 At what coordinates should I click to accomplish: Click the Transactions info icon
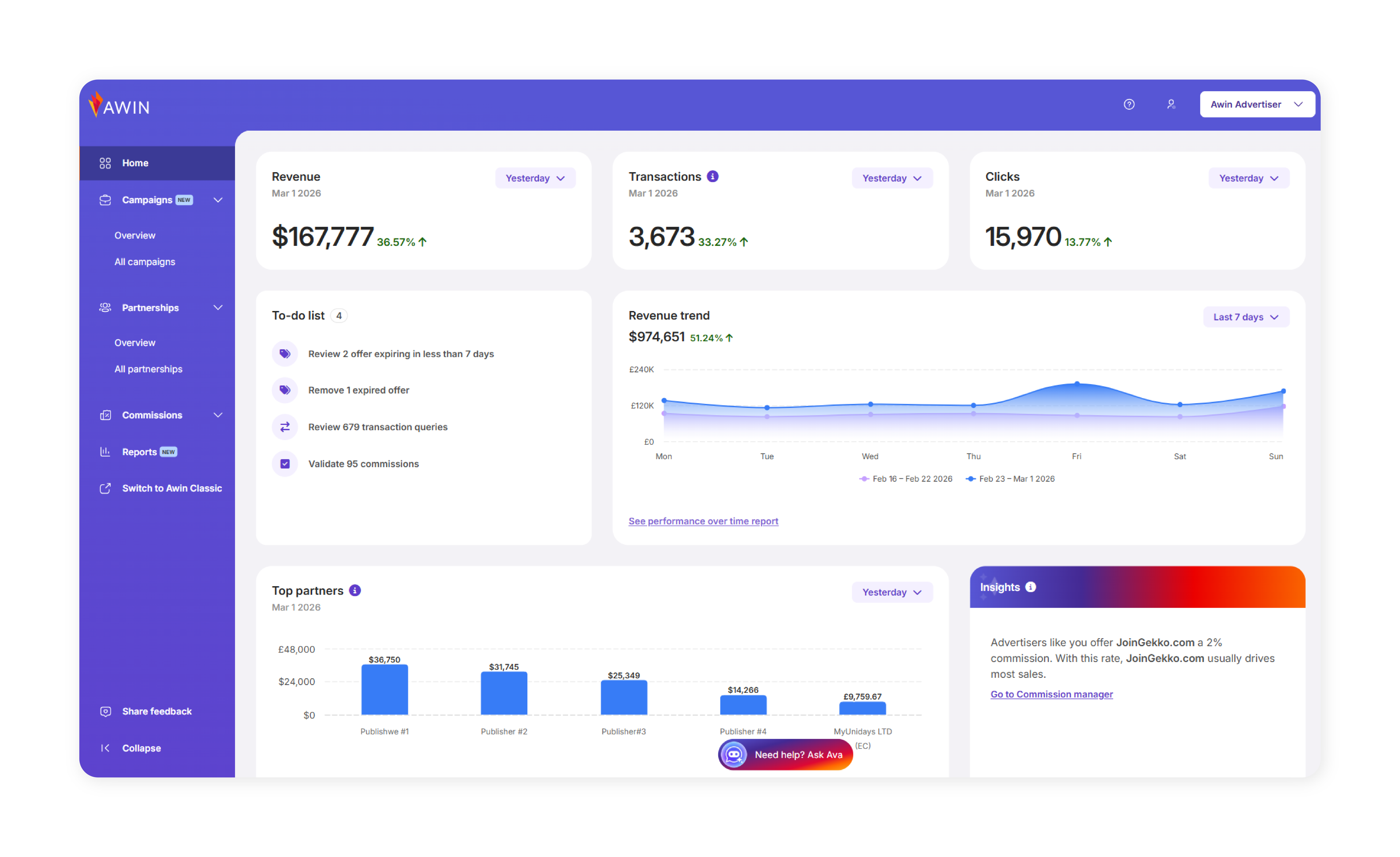[x=712, y=176]
